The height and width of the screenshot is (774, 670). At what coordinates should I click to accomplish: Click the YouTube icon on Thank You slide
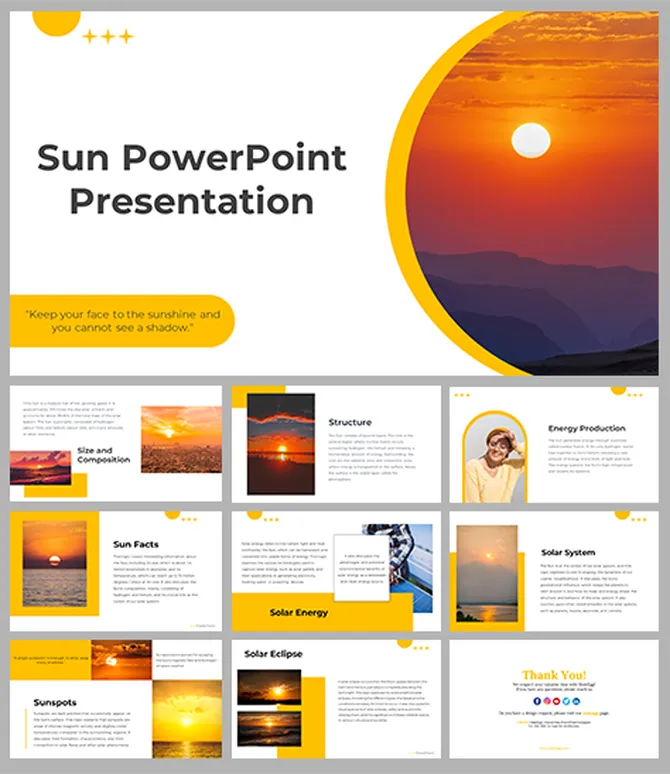(x=557, y=701)
